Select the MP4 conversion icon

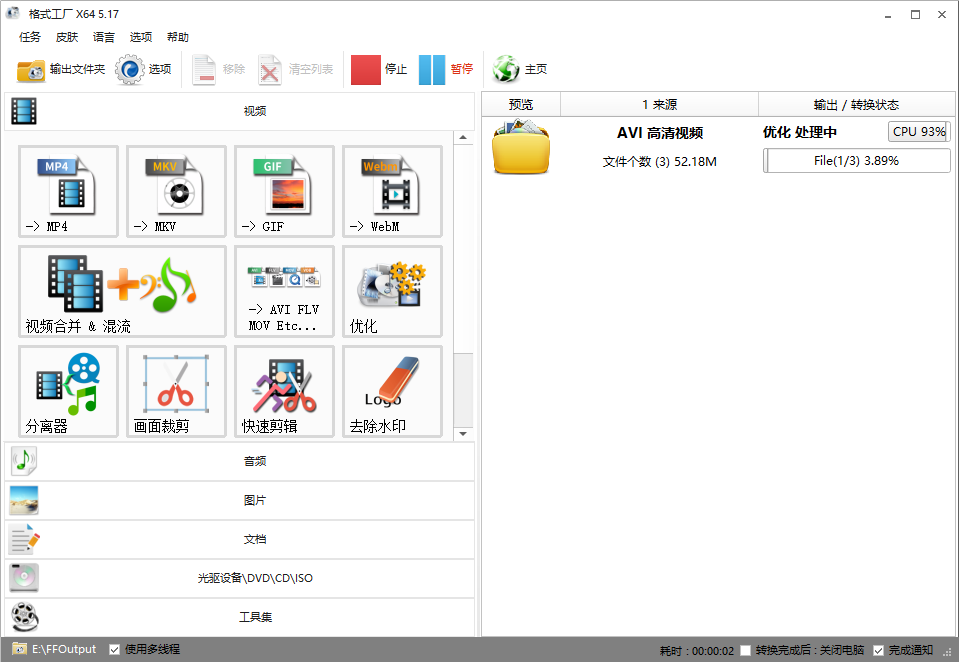tap(68, 191)
